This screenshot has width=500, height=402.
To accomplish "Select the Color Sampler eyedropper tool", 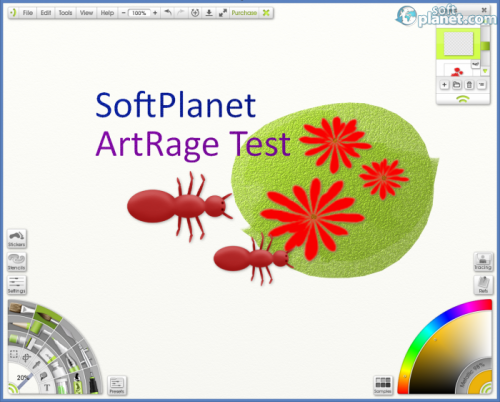I will [x=36, y=364].
